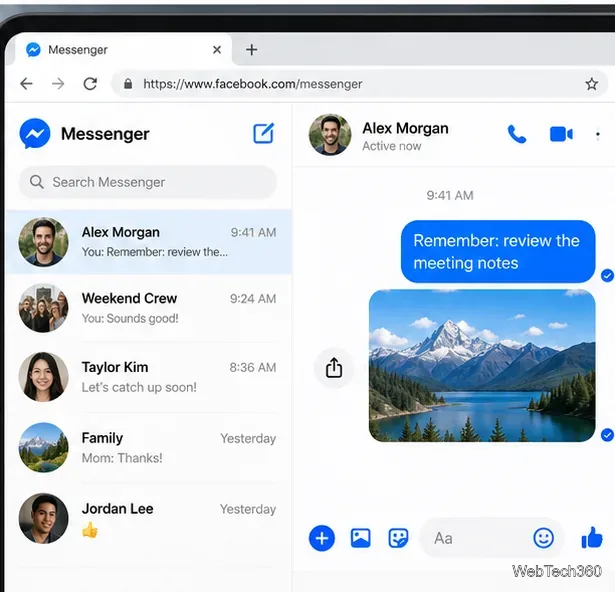Viewport: 615px width, 592px height.
Task: Start a voice call with Alex Morgan
Action: click(x=517, y=134)
